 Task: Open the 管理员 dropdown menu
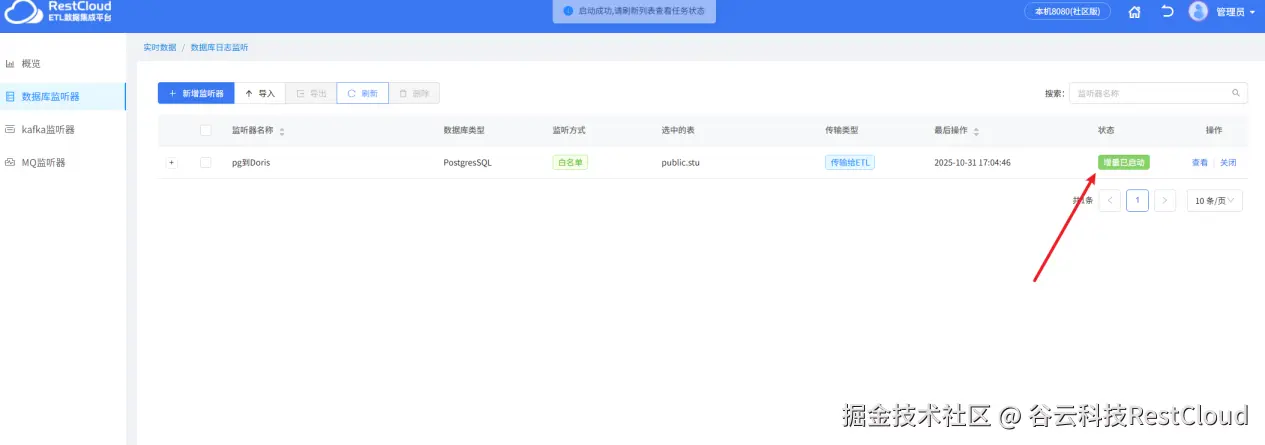click(1235, 12)
